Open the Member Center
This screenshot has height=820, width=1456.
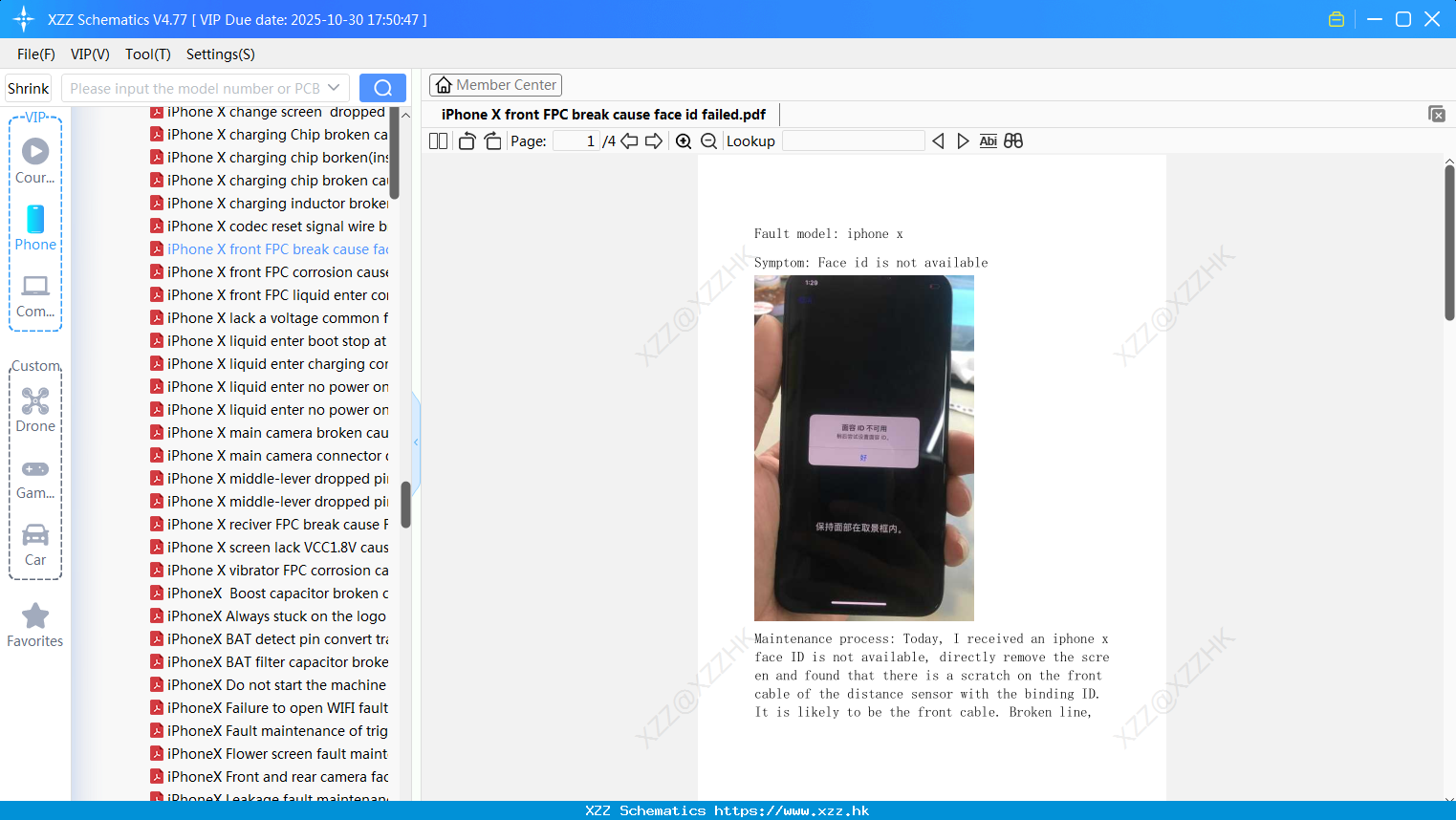(495, 85)
